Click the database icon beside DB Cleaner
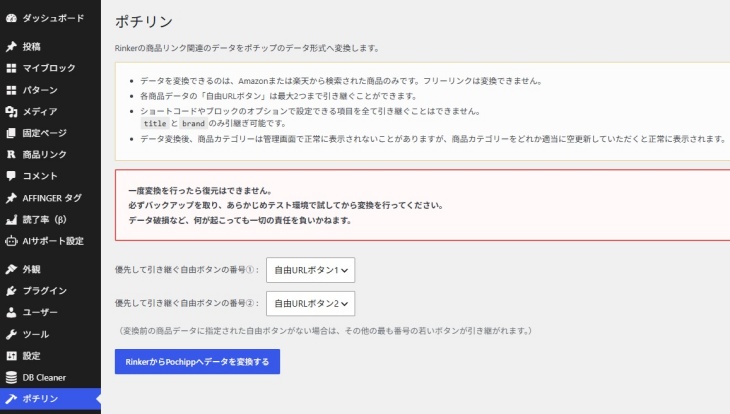This screenshot has width=730, height=414. (x=11, y=378)
